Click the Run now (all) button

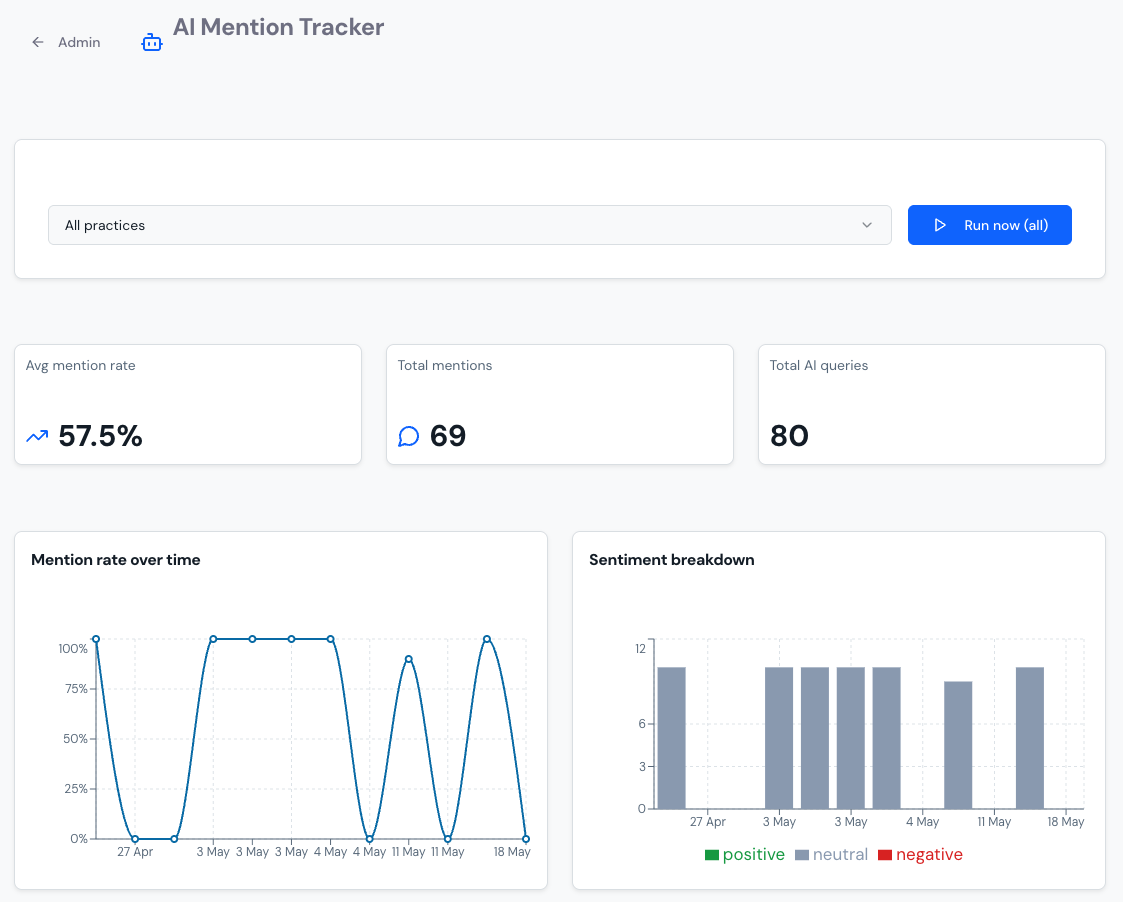coord(990,225)
